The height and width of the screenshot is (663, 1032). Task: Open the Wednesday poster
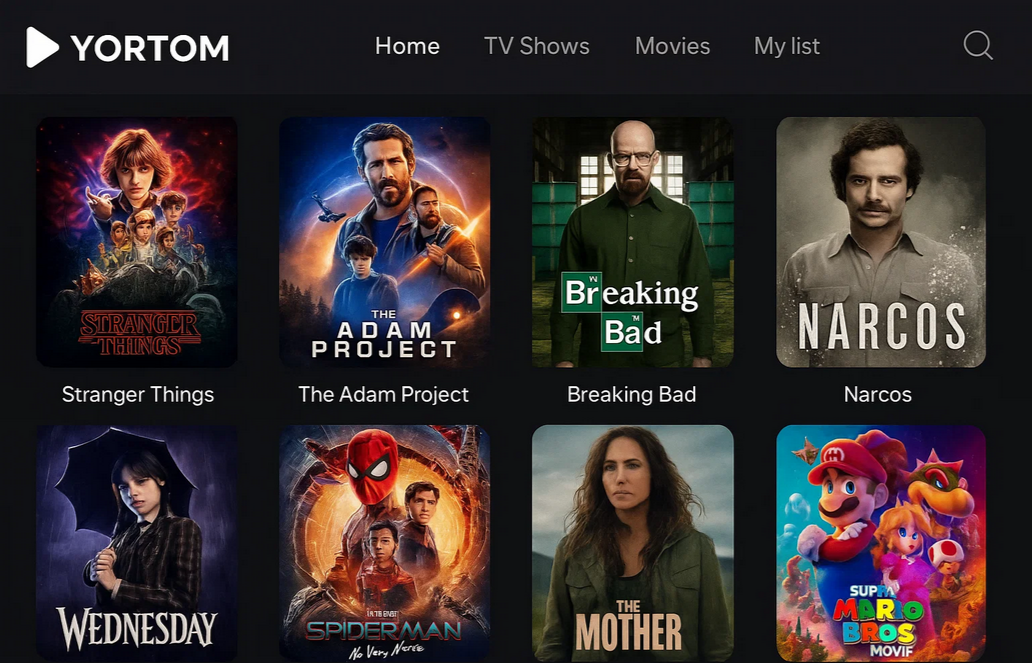(x=137, y=544)
